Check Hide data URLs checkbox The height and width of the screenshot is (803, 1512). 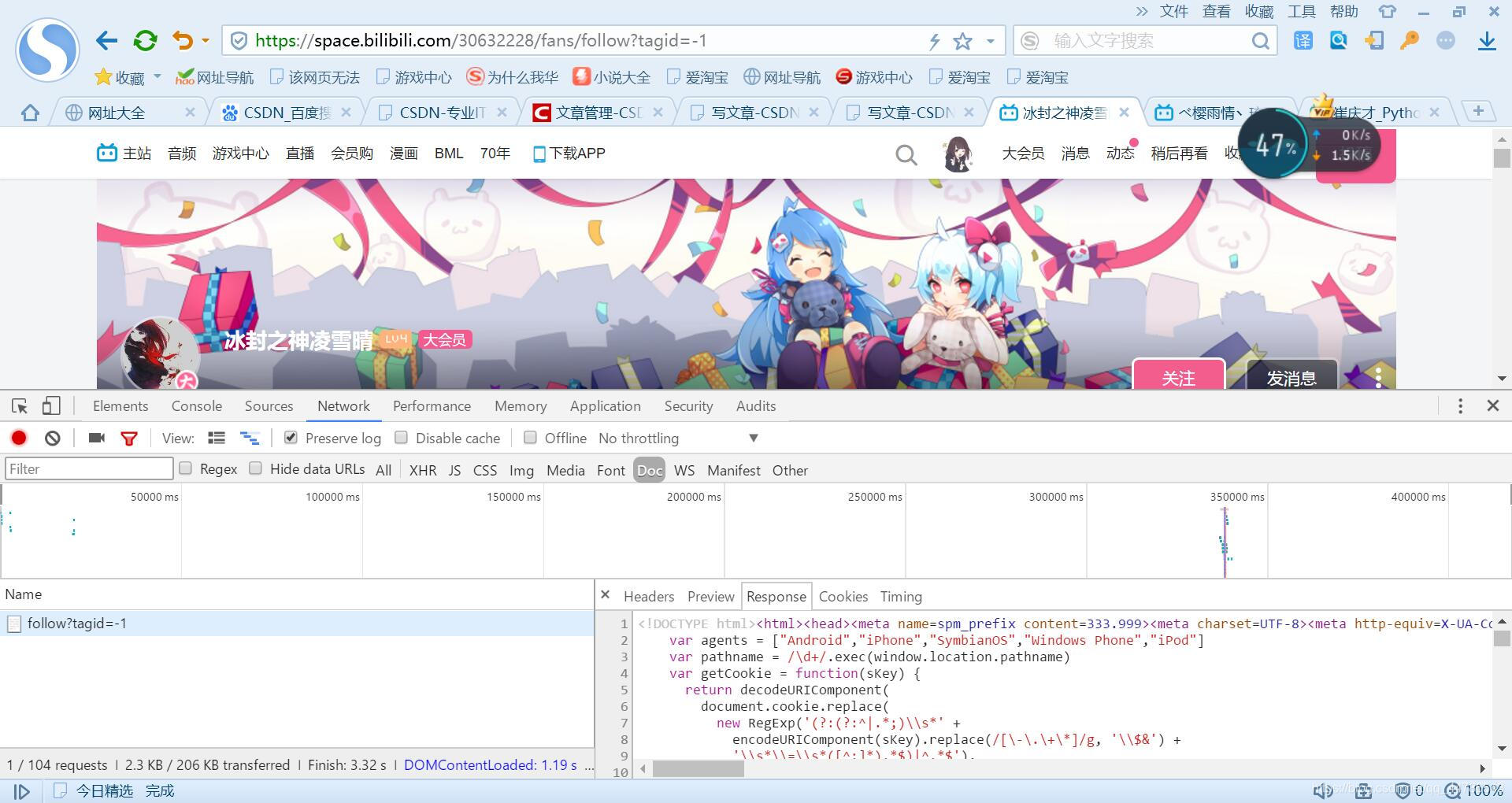(255, 468)
